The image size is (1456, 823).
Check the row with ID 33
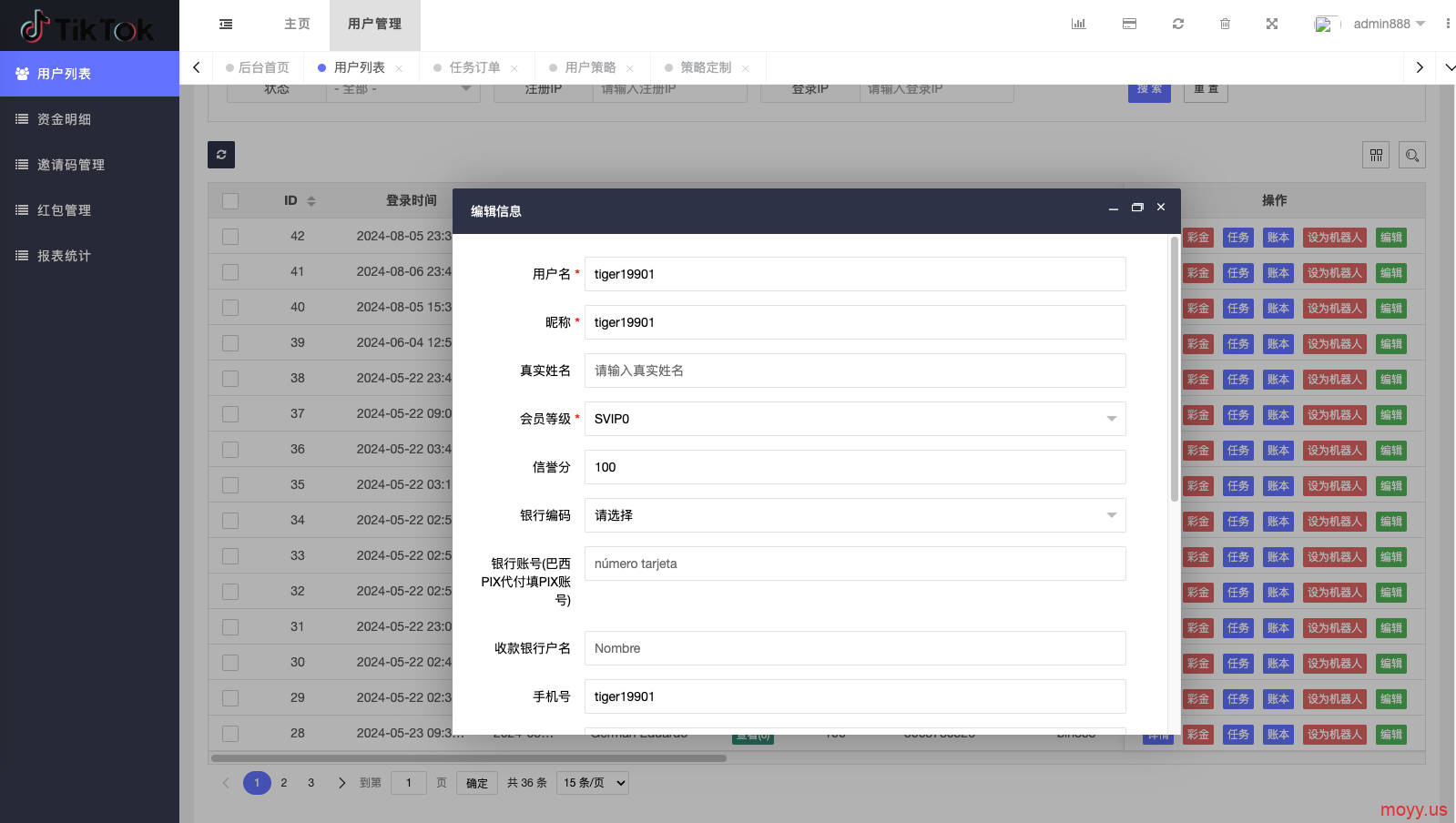tap(230, 556)
